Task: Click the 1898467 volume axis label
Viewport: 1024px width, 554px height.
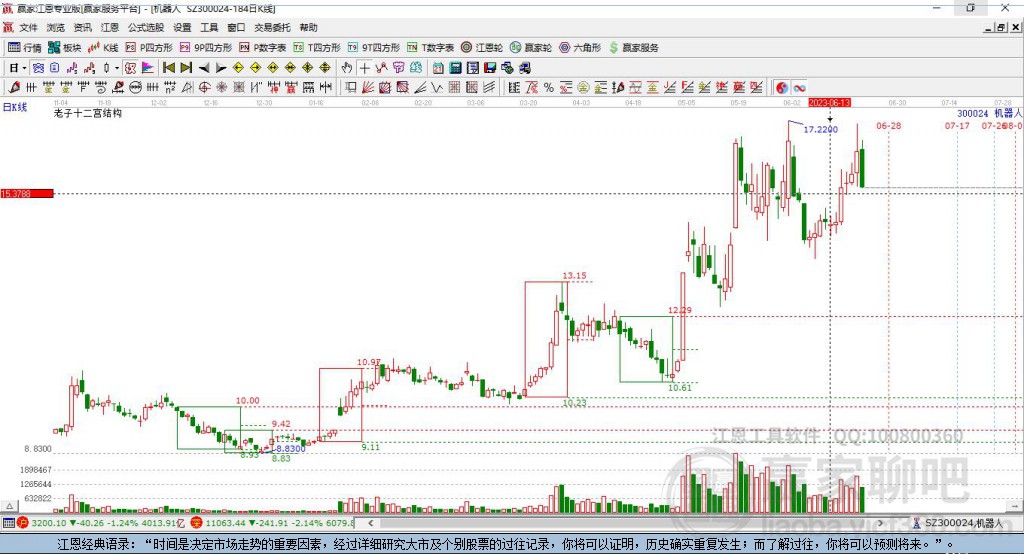Action: pyautogui.click(x=36, y=470)
